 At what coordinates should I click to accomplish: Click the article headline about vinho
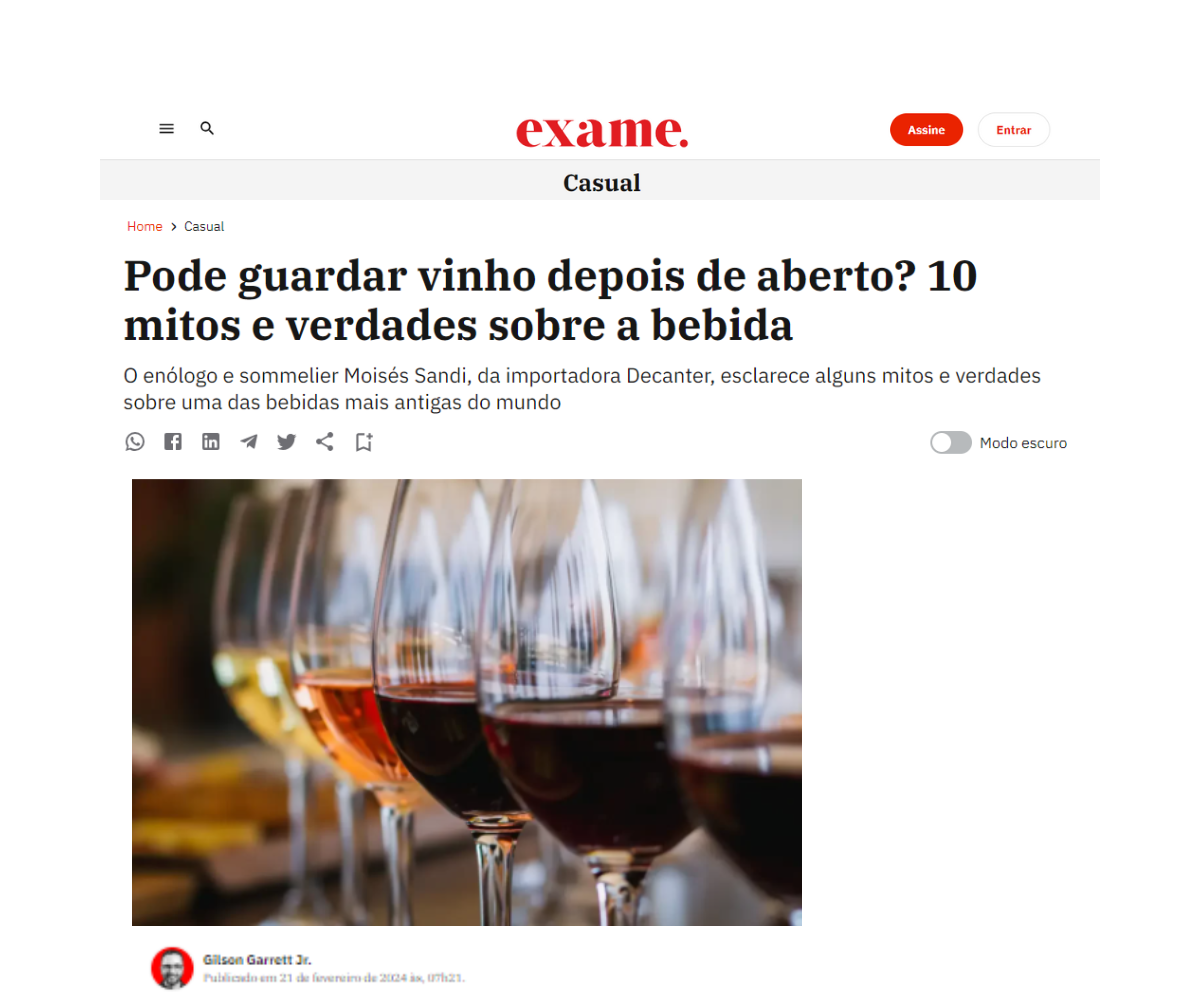click(550, 300)
